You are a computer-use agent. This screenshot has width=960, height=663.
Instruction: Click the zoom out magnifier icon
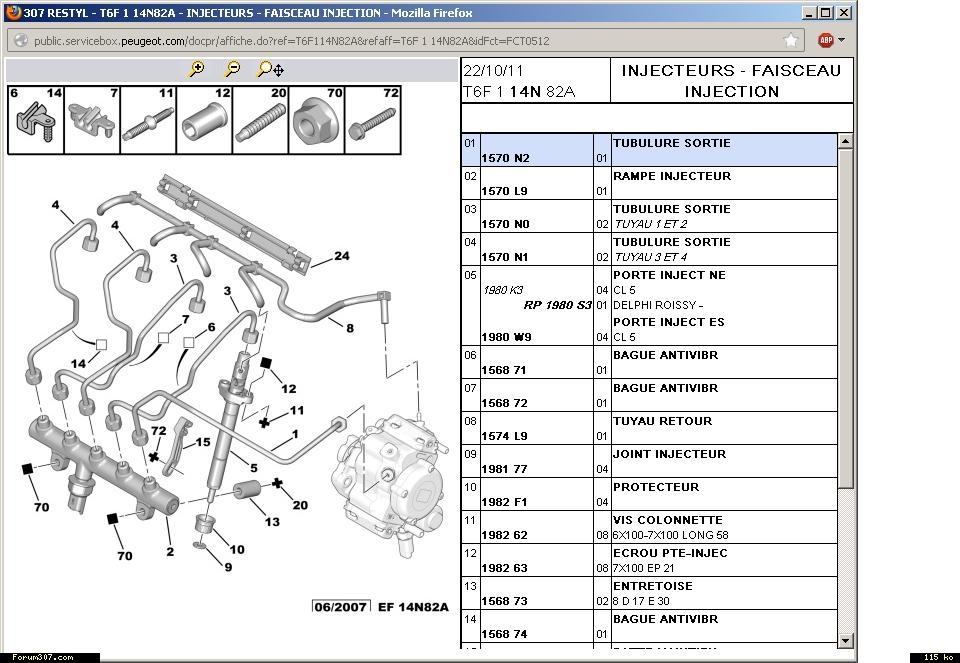(232, 69)
